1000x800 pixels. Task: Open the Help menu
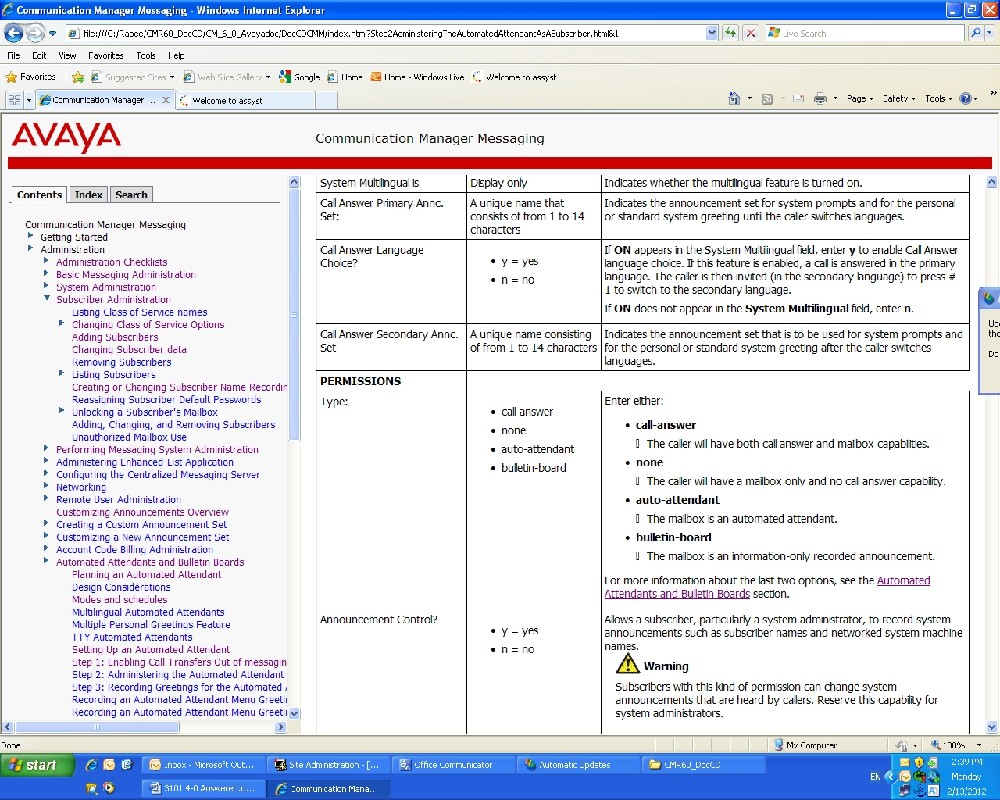pyautogui.click(x=176, y=56)
